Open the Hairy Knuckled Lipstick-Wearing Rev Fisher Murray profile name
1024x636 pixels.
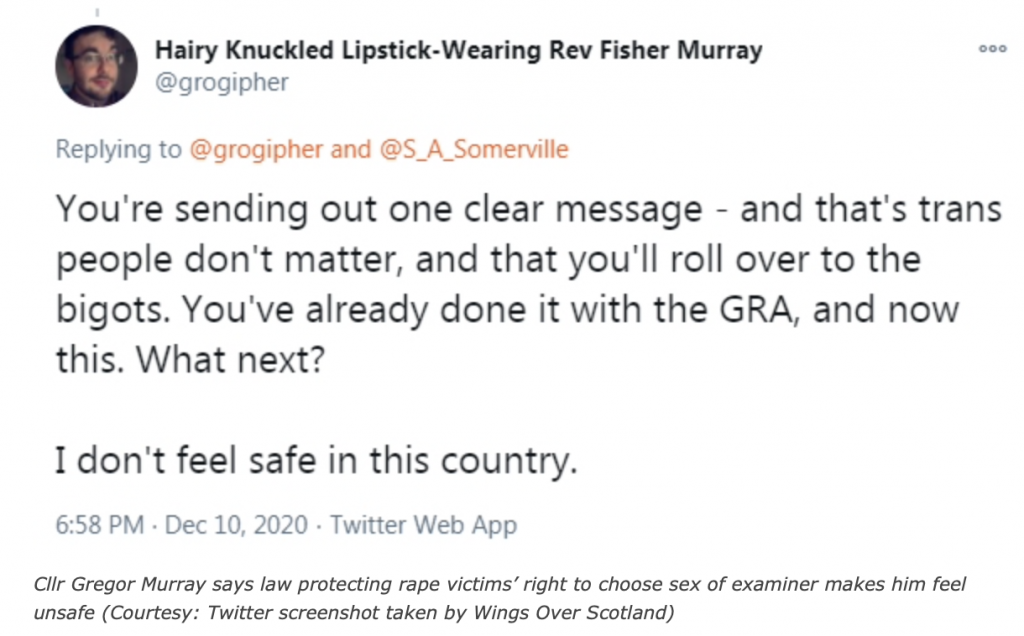pyautogui.click(x=458, y=50)
